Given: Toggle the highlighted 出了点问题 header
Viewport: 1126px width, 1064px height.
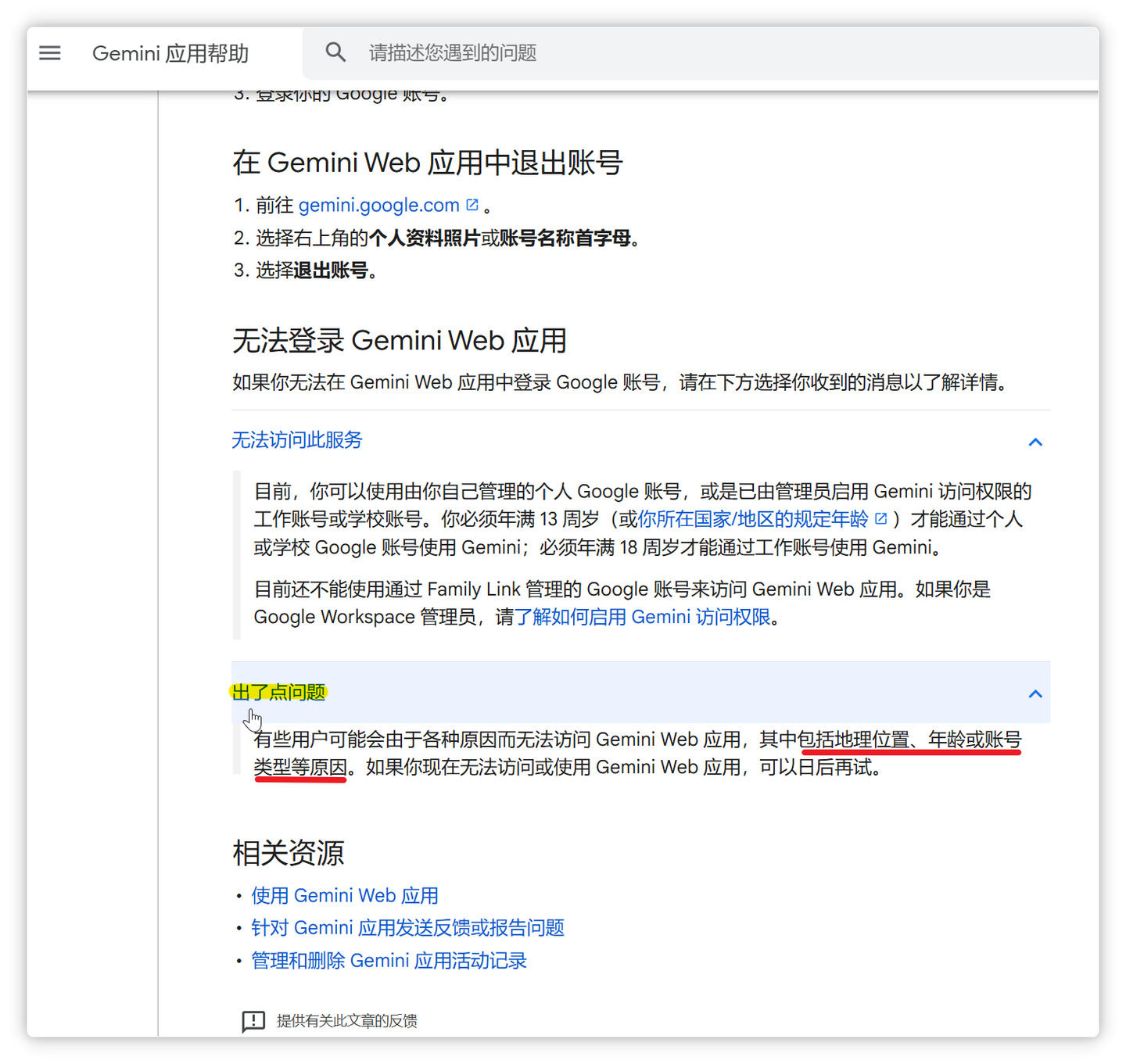Looking at the screenshot, I should [x=278, y=693].
